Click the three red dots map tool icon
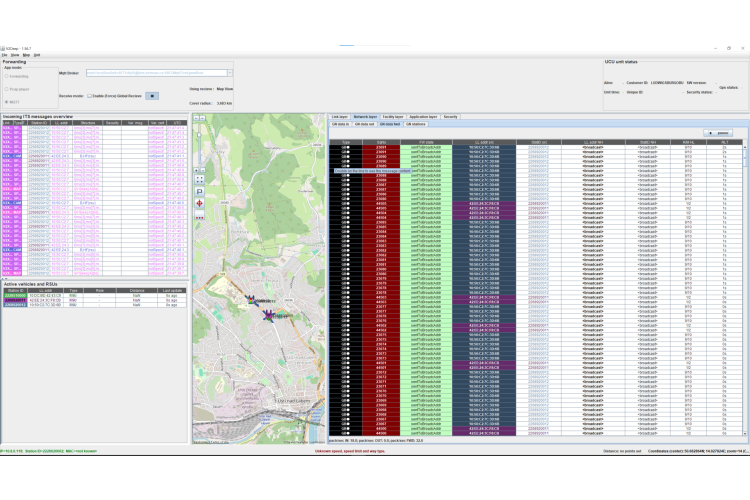The image size is (750, 500). 199,216
